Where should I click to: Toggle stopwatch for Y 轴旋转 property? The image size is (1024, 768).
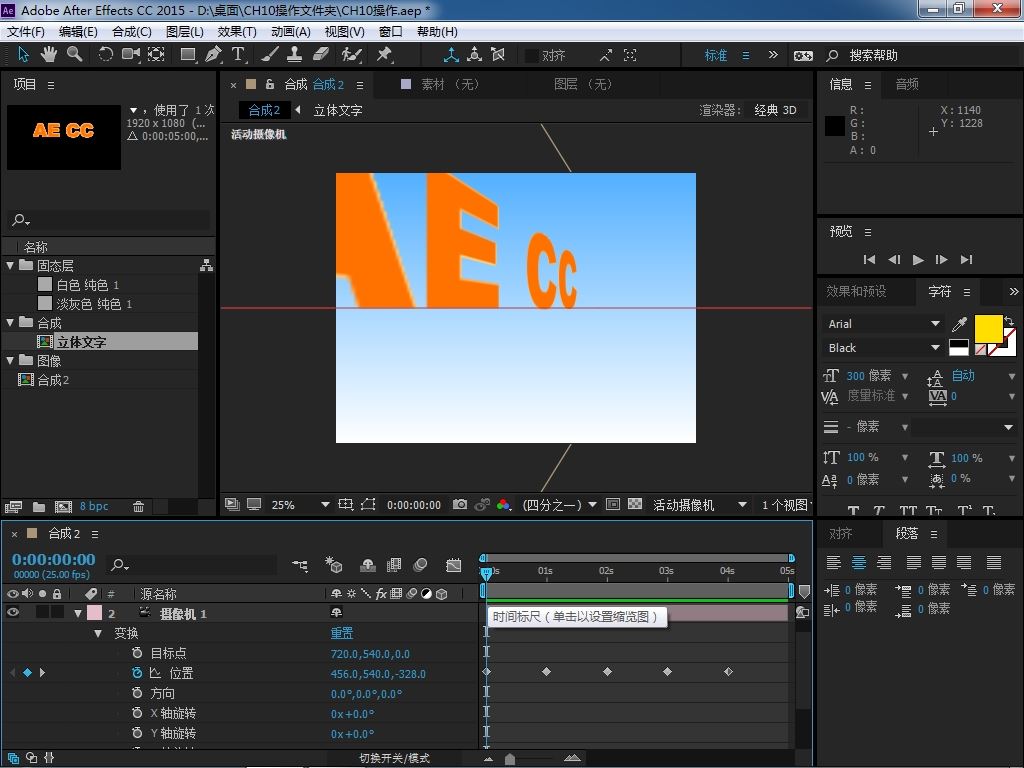click(136, 733)
